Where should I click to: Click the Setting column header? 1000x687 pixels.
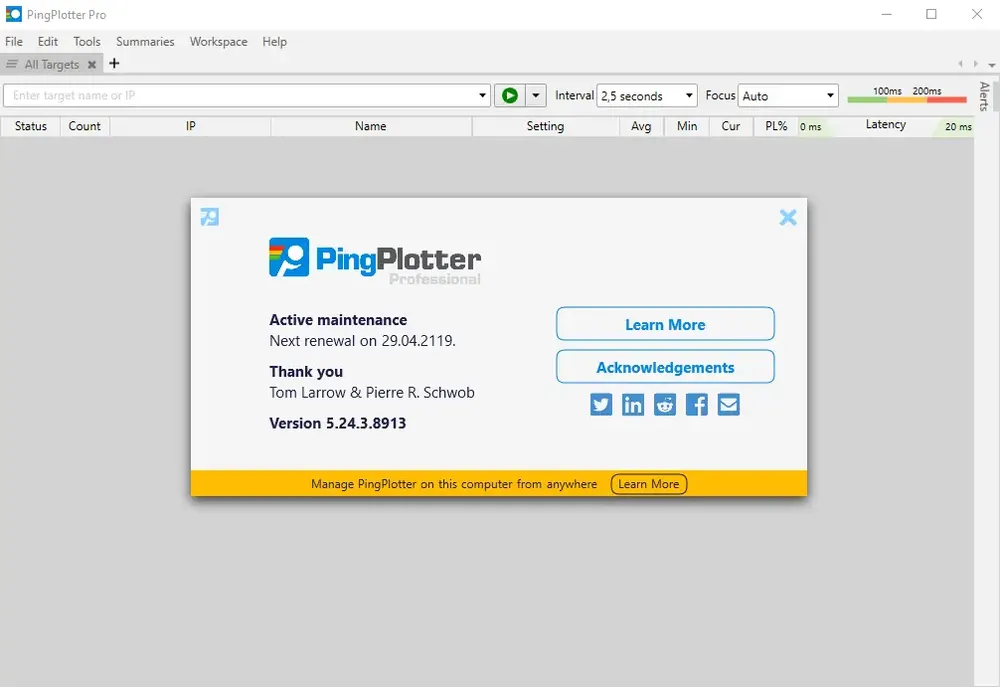[545, 126]
